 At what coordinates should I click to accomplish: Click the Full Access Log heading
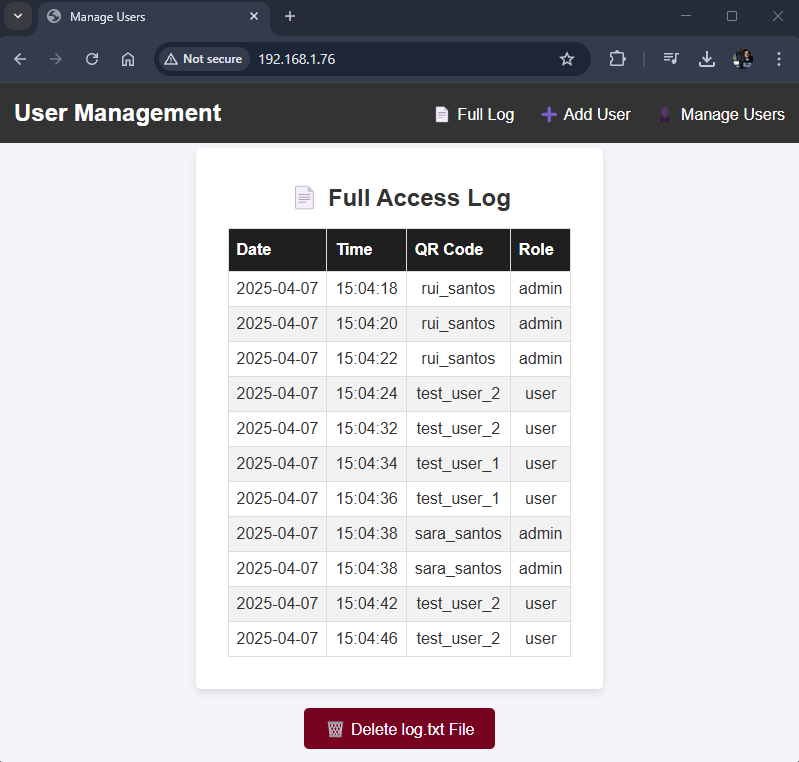click(419, 198)
